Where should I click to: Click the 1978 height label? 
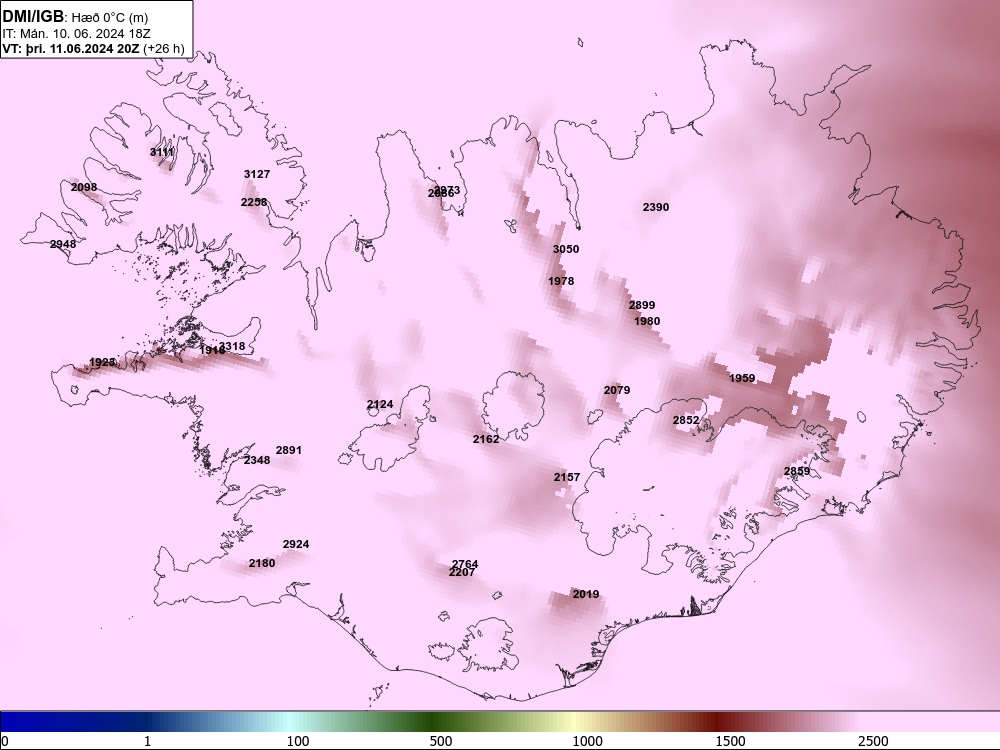click(x=561, y=281)
